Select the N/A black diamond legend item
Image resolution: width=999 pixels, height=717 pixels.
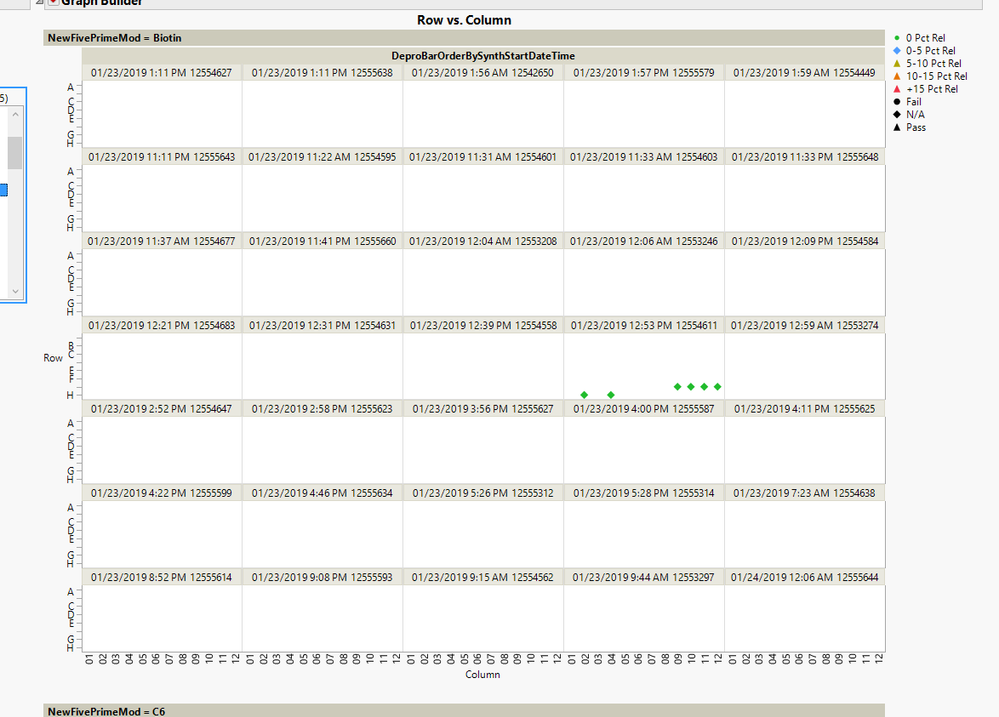(x=897, y=114)
